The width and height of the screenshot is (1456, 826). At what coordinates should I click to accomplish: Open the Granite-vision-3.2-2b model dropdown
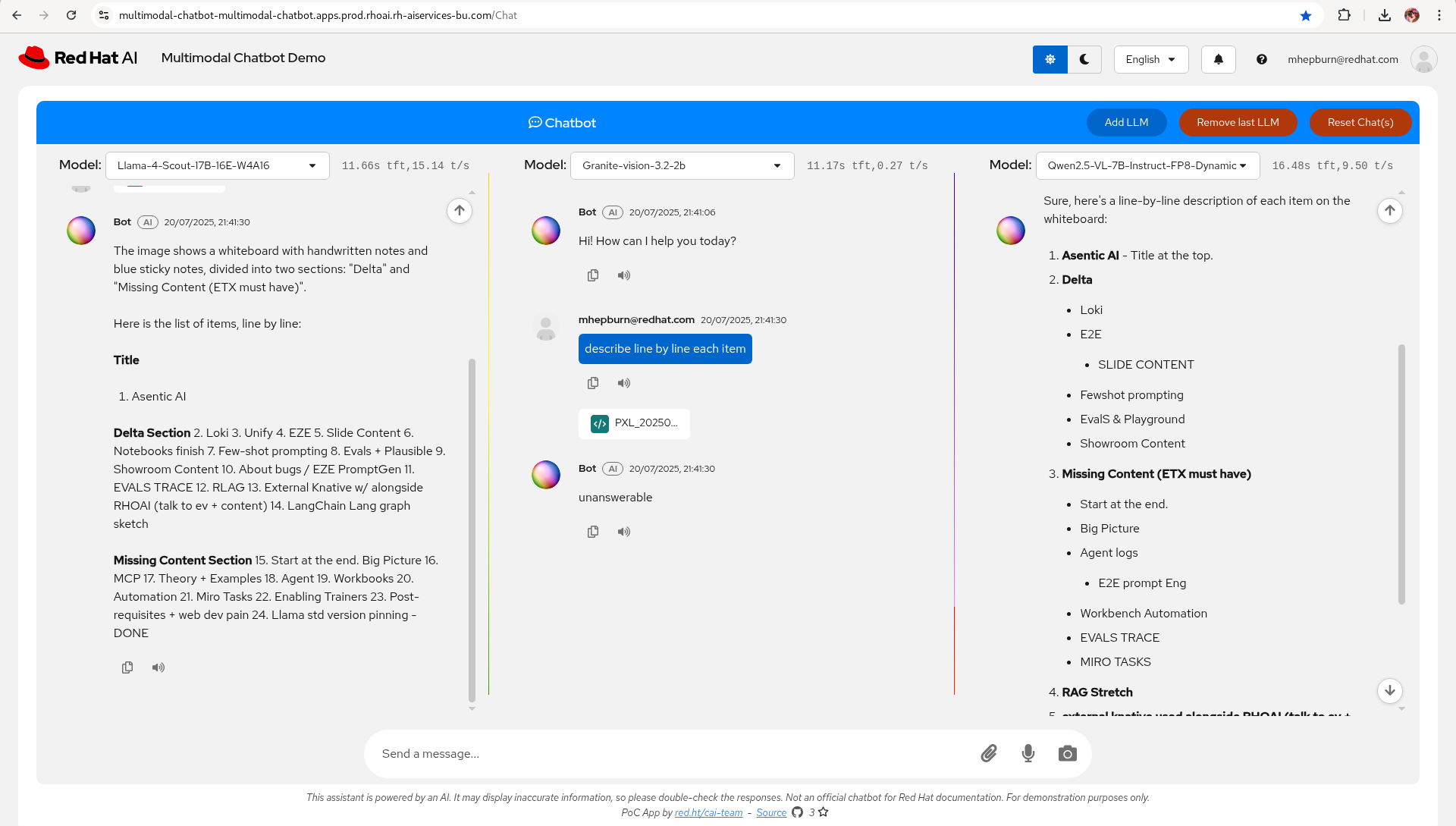pos(682,165)
